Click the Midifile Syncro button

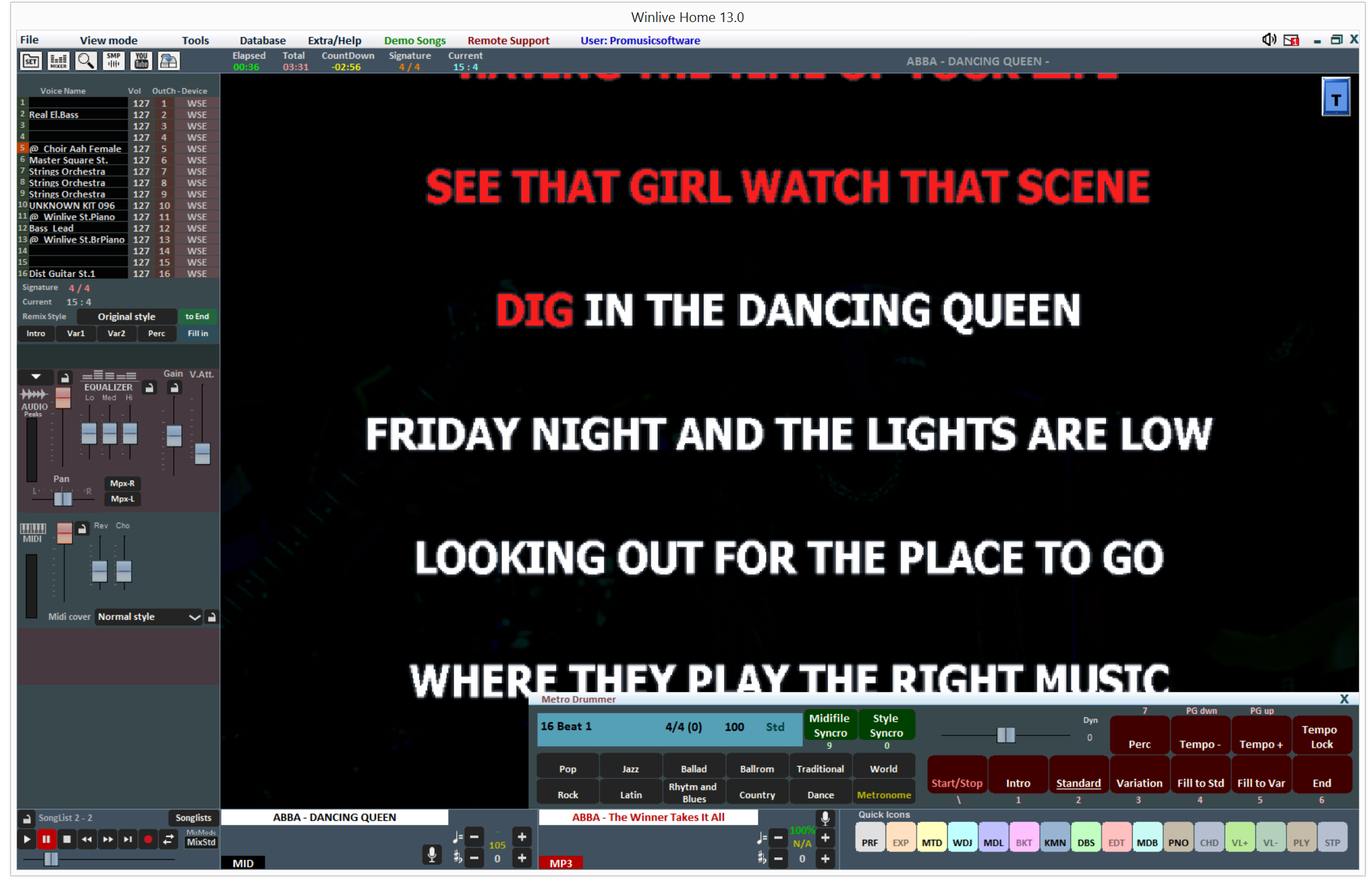point(830,726)
